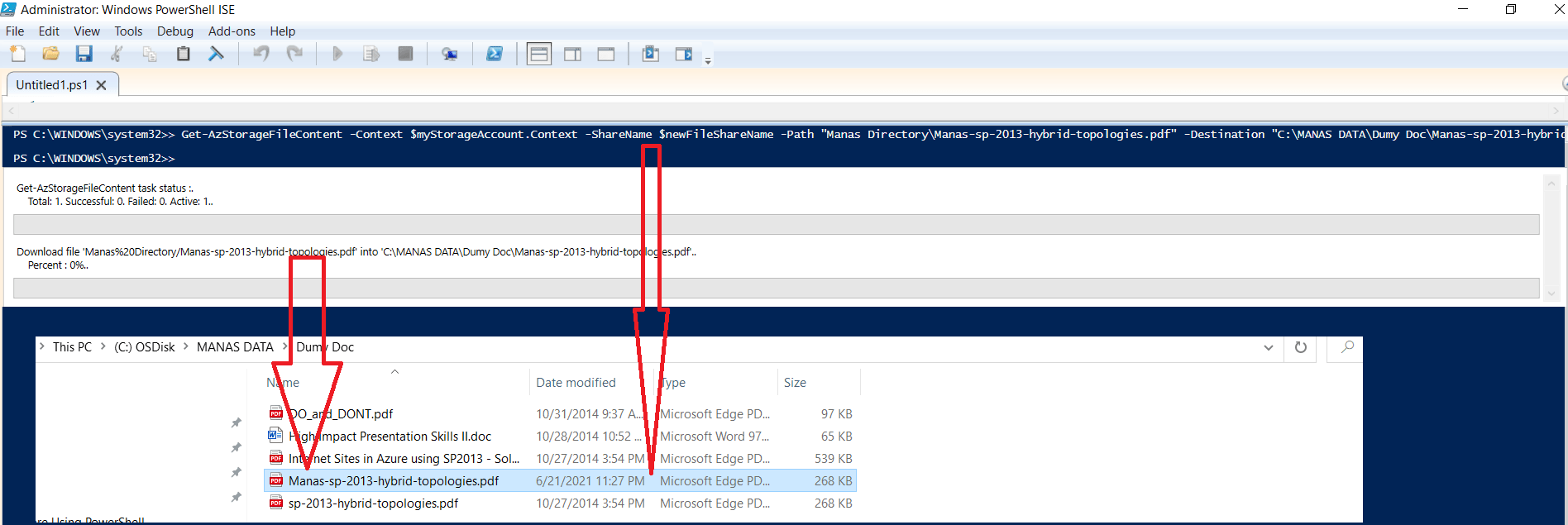Open the Add-ons menu
The image size is (1568, 525).
(x=232, y=31)
